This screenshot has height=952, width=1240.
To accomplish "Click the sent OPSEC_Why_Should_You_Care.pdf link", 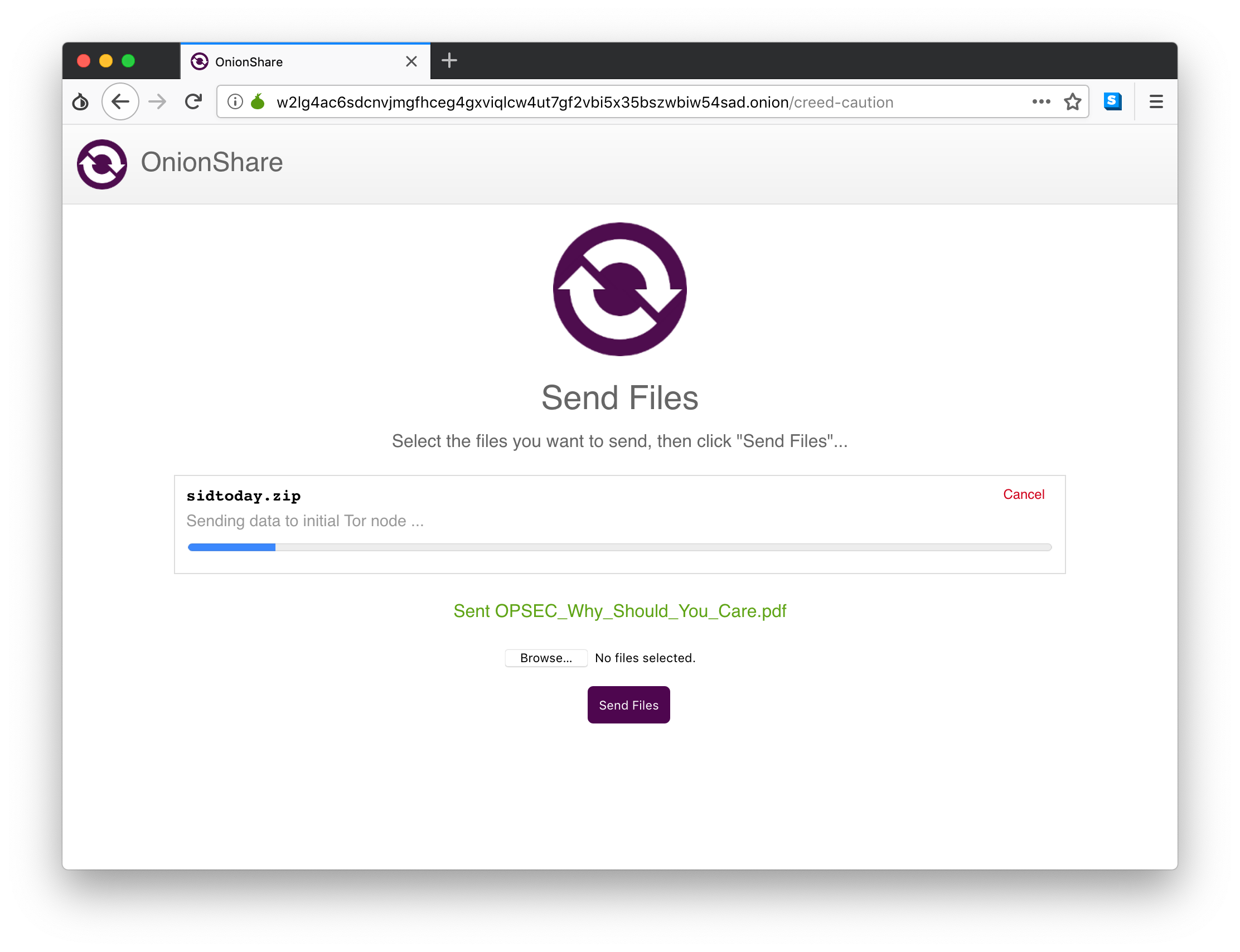I will [619, 610].
